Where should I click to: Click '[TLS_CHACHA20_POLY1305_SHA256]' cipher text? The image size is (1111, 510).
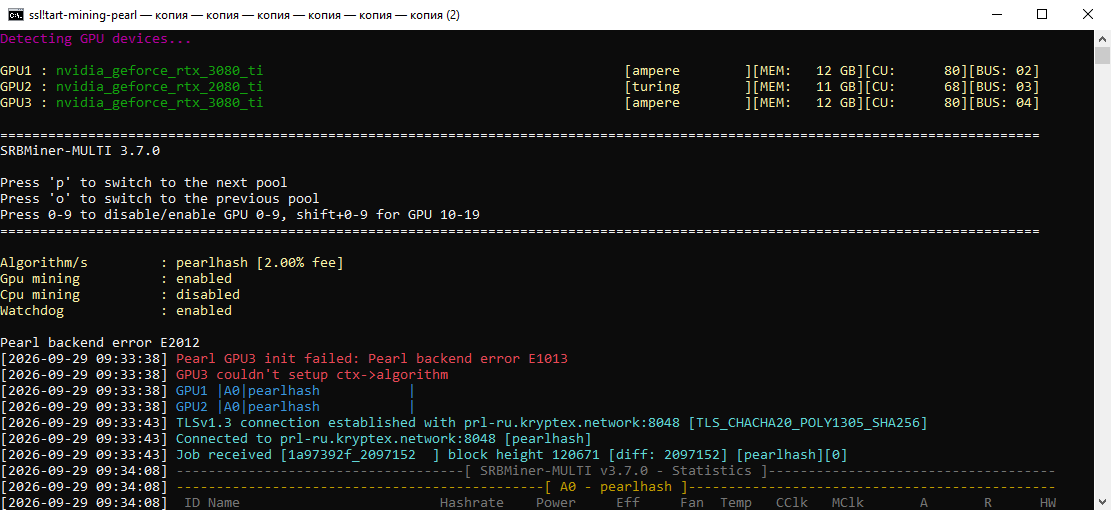point(808,423)
